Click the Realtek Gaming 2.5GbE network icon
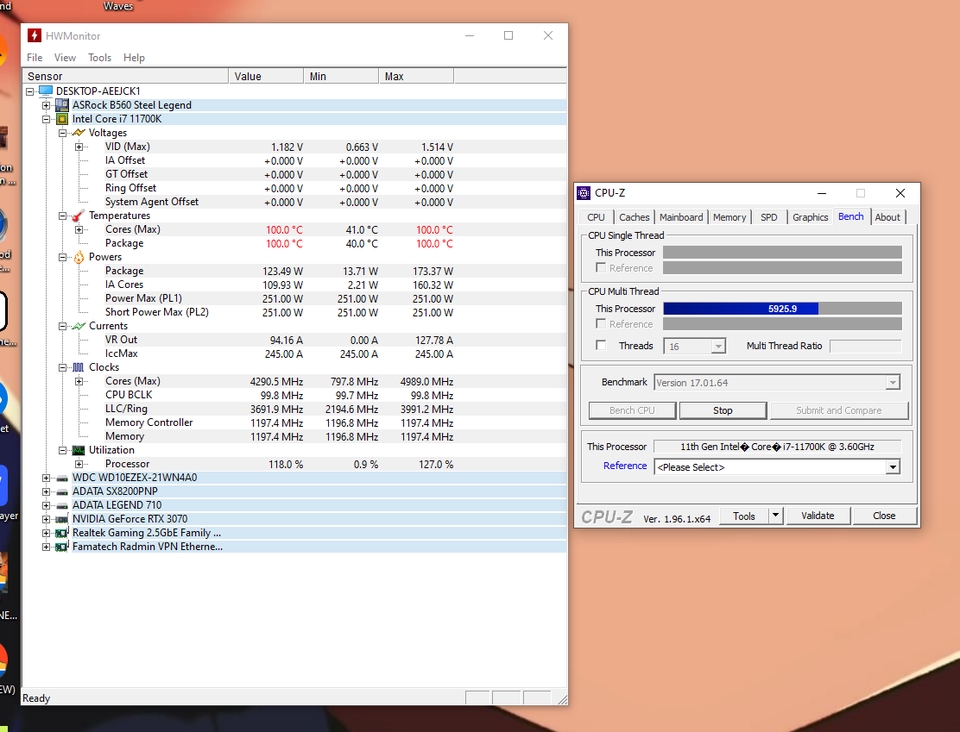Image resolution: width=960 pixels, height=732 pixels. [x=62, y=533]
